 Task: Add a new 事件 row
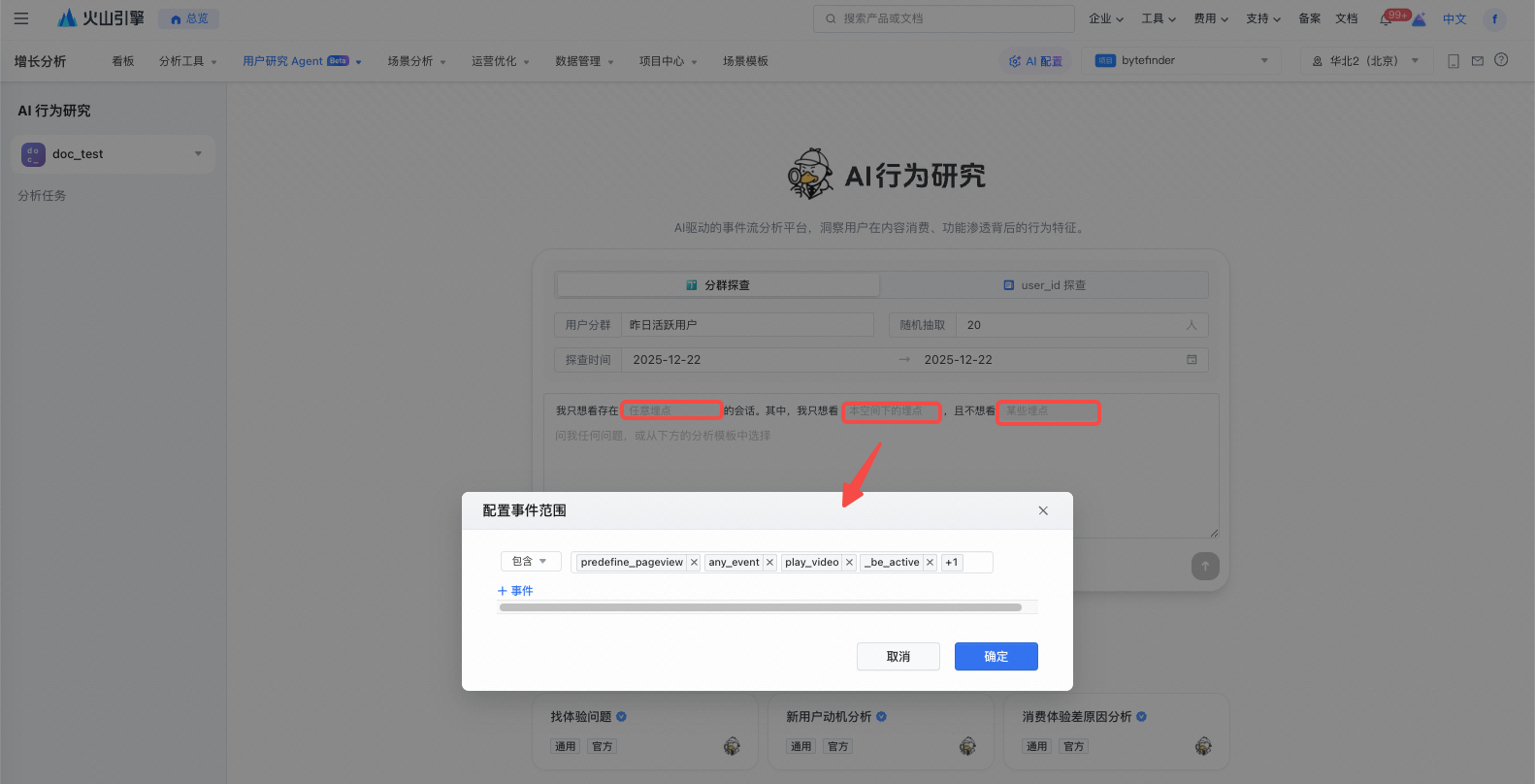pyautogui.click(x=515, y=591)
